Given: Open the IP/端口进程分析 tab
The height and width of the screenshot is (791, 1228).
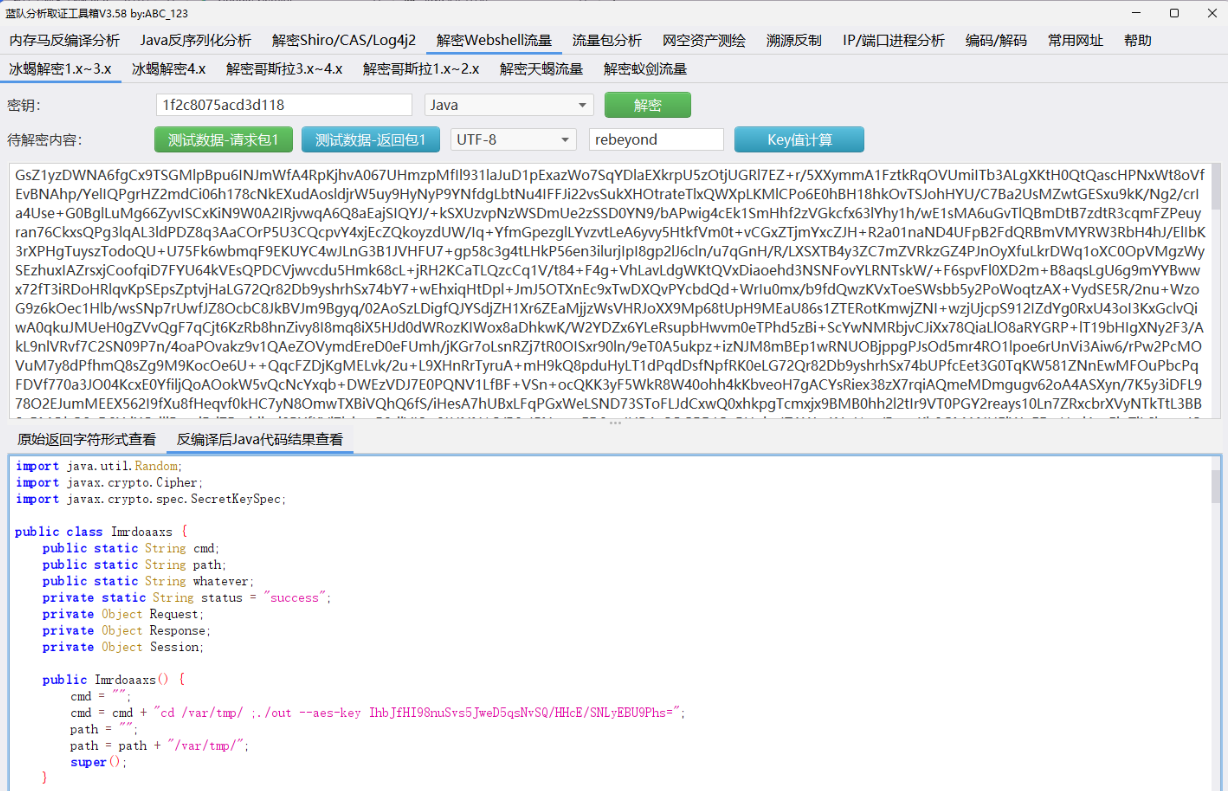Looking at the screenshot, I should coord(893,41).
